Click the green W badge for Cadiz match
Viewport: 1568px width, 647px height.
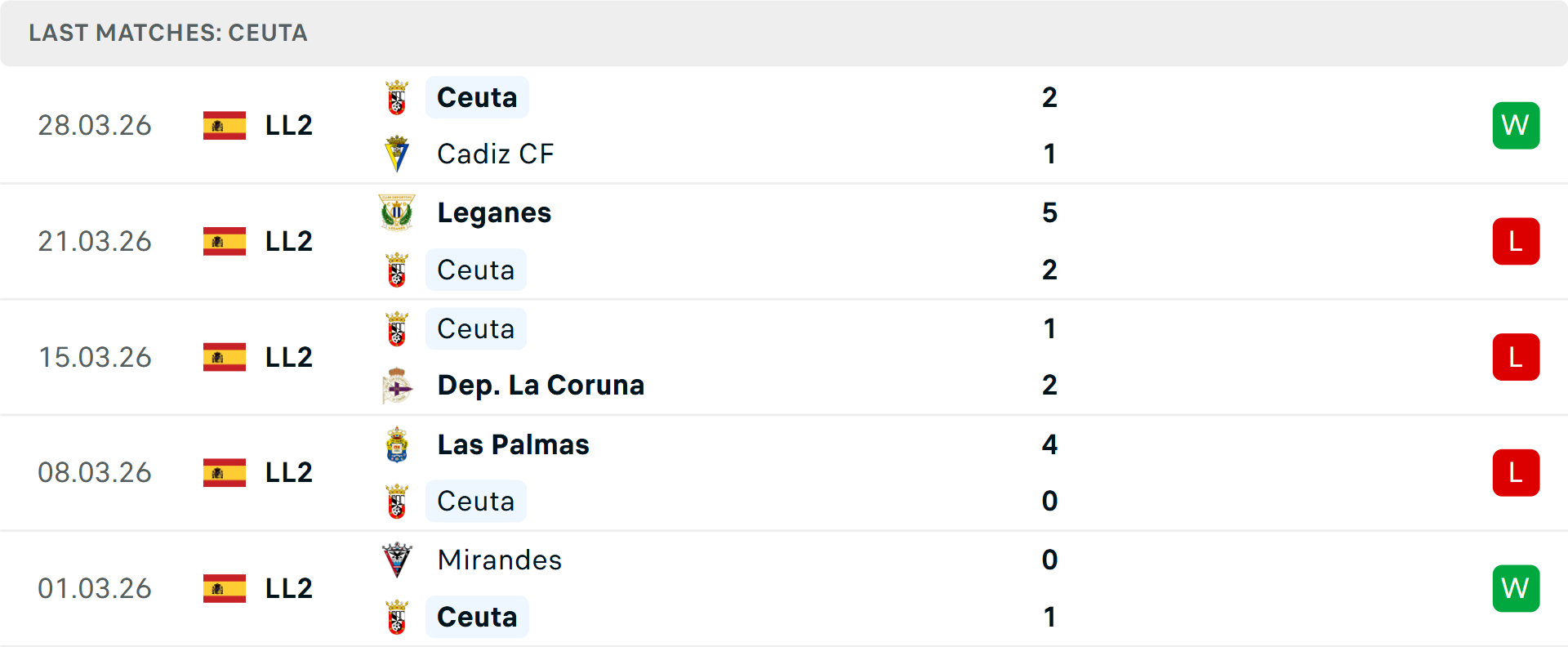click(x=1516, y=125)
